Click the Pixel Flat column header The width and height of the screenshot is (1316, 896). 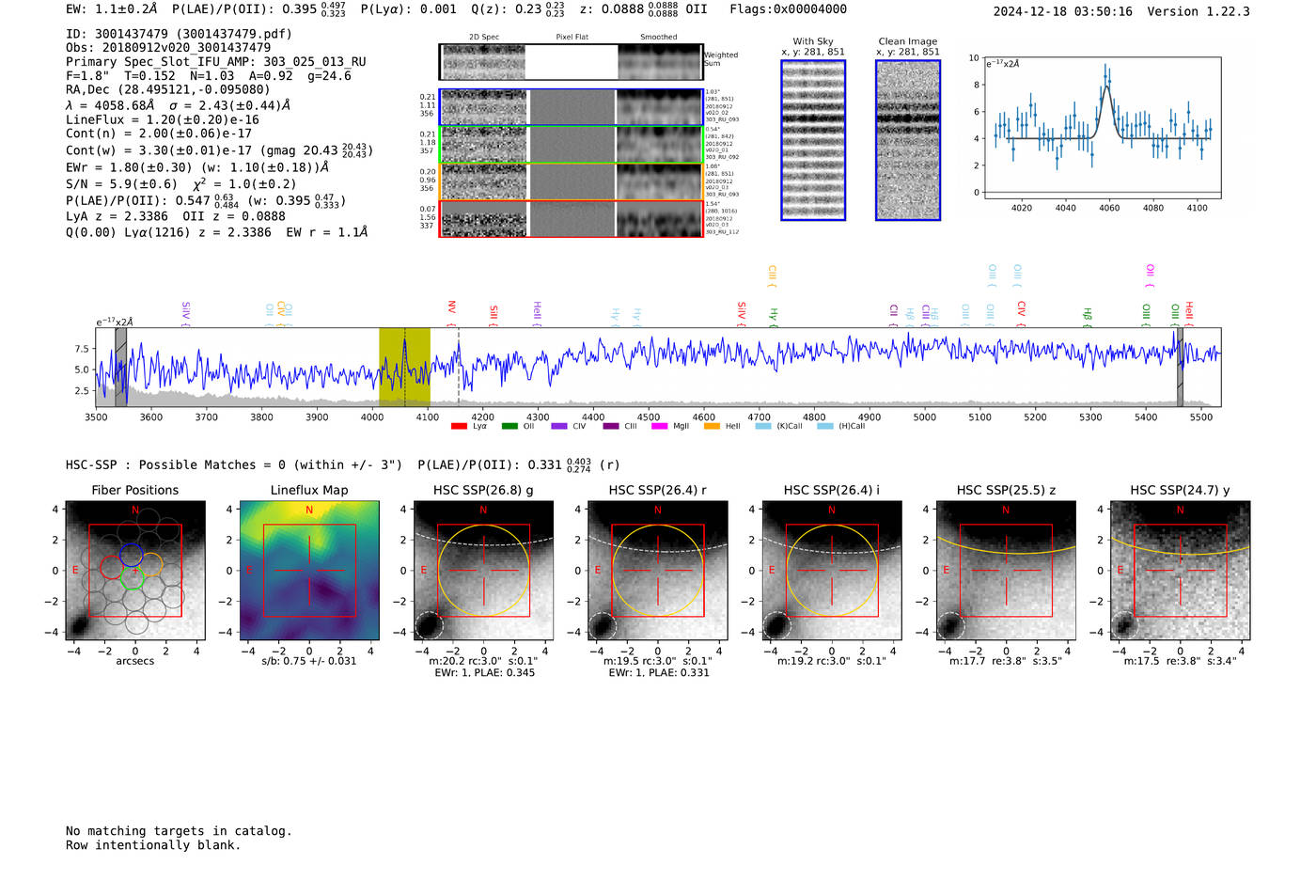pos(572,38)
